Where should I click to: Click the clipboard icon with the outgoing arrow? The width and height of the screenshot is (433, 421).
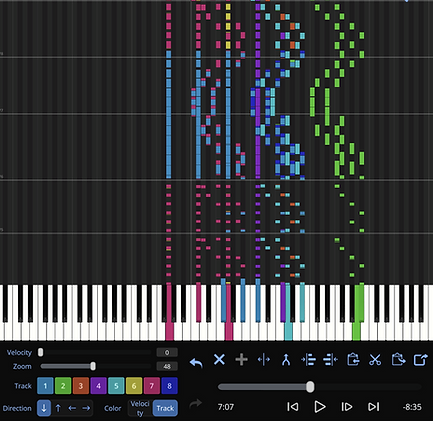(x=398, y=359)
